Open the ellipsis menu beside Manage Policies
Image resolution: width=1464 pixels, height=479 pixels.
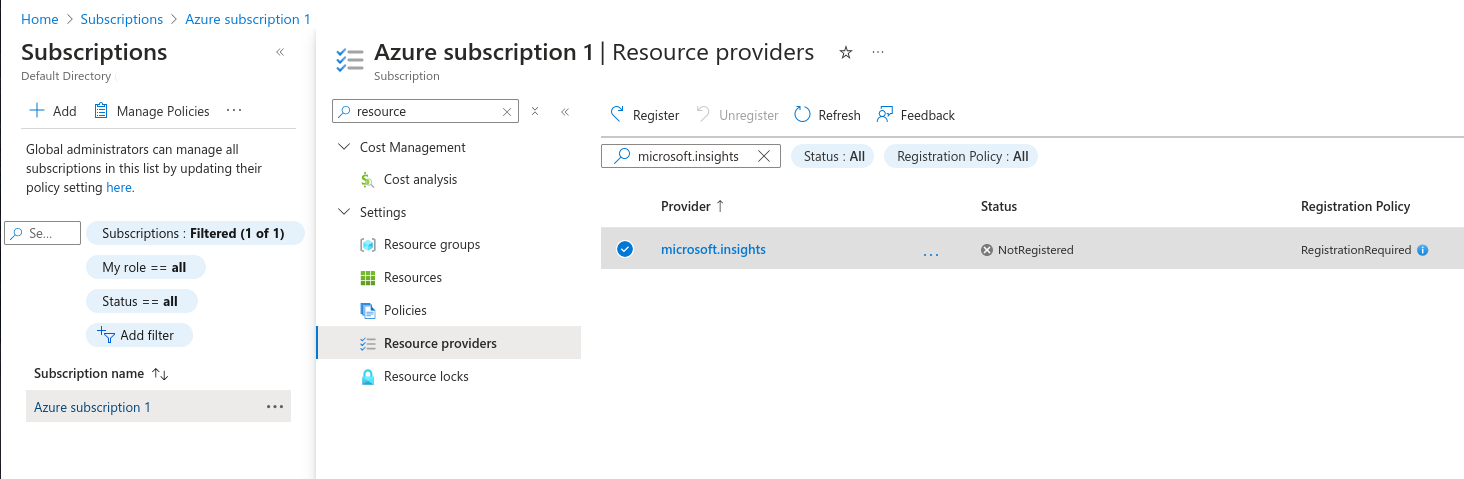(234, 111)
